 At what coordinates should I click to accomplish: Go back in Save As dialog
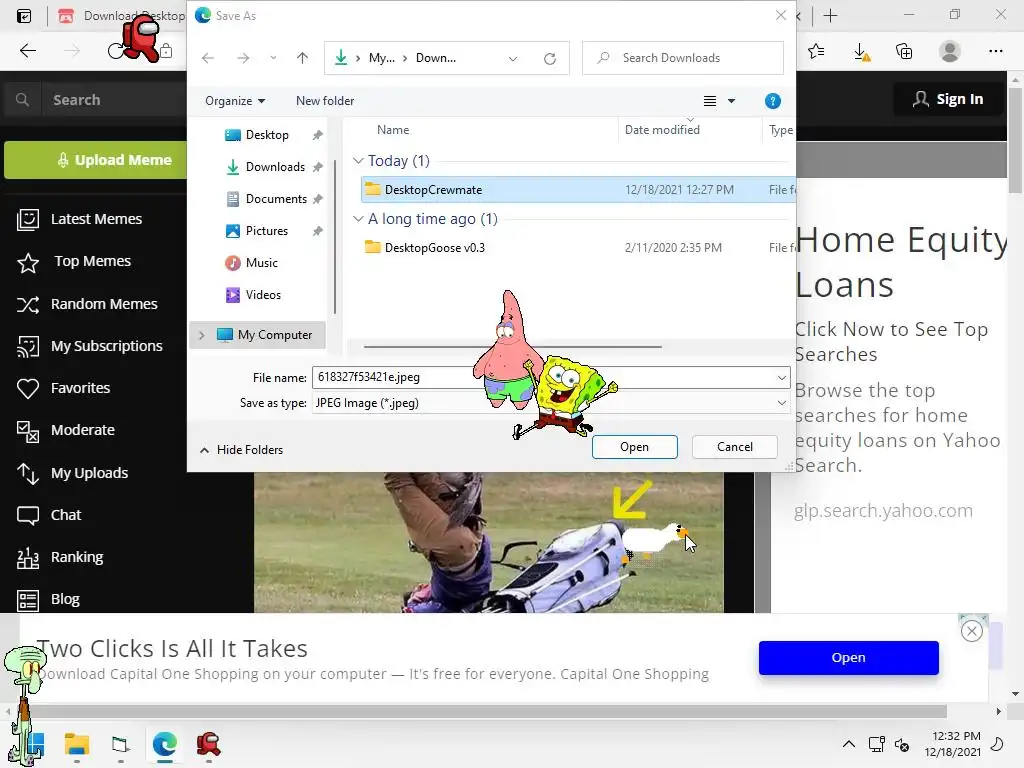[x=208, y=58]
